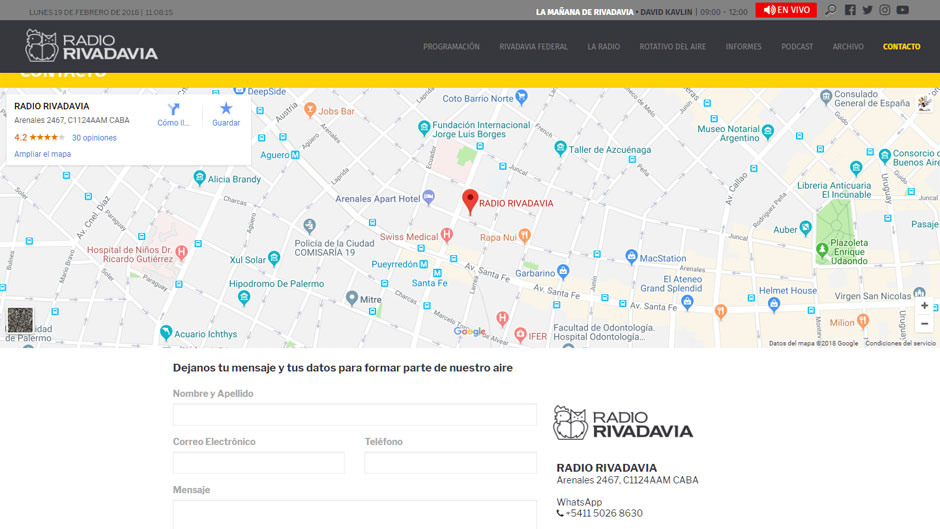
Task: Click the WhatsApp number +5411 5026 8630
Action: coord(604,513)
